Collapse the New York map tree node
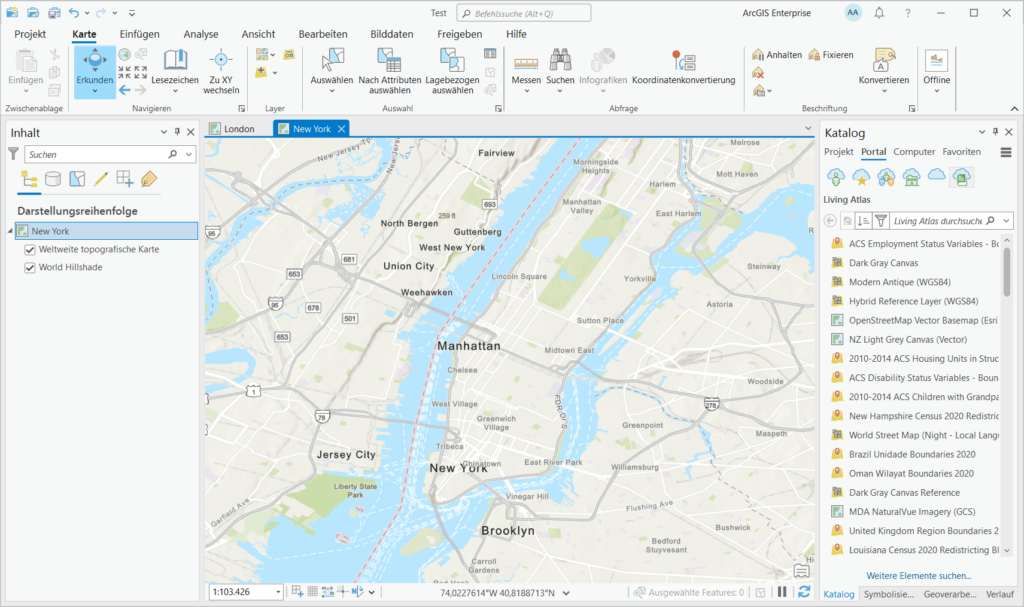Screen dimensions: 1024x607 coord(10,231)
